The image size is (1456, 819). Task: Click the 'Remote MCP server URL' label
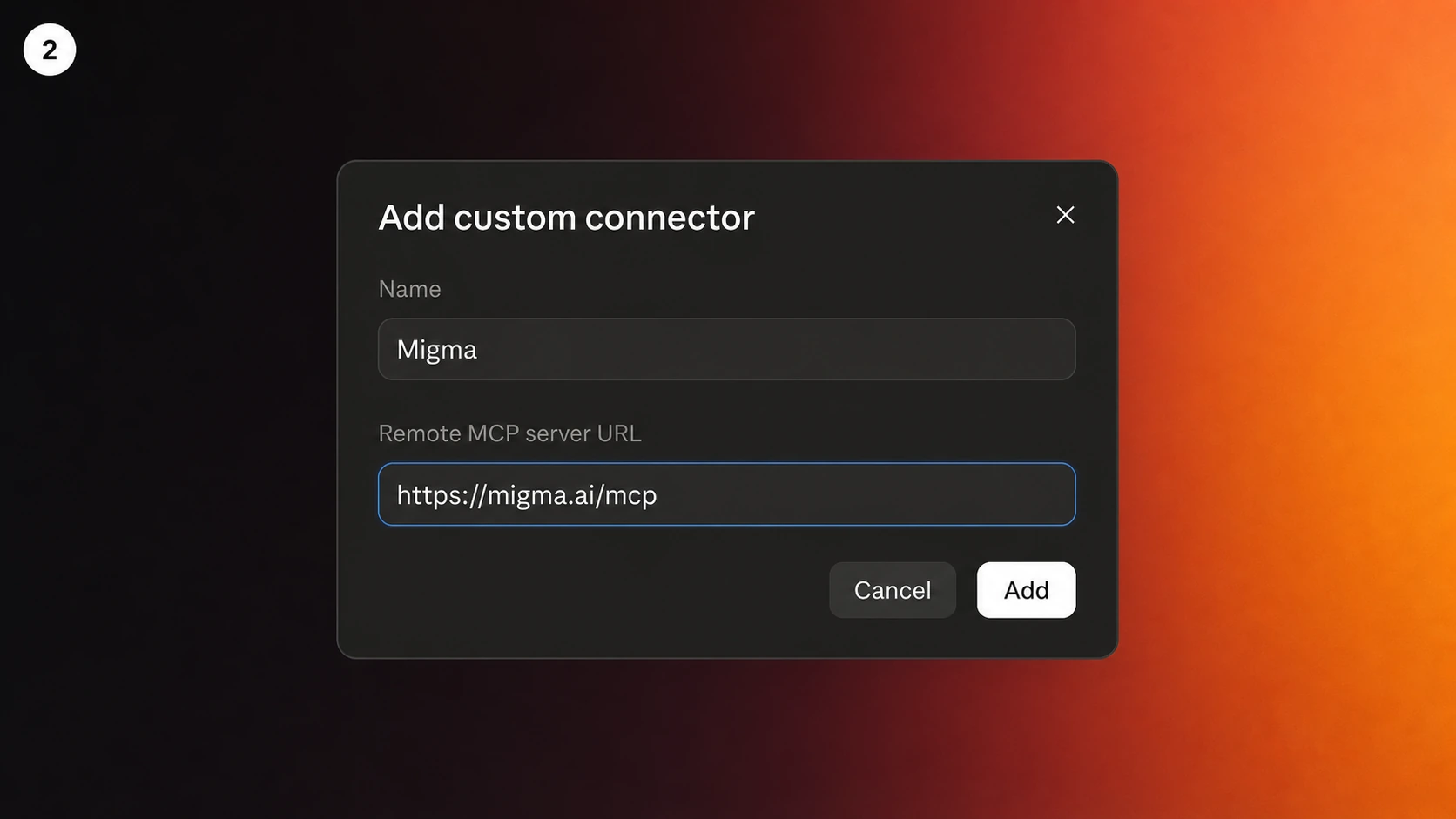pyautogui.click(x=509, y=433)
